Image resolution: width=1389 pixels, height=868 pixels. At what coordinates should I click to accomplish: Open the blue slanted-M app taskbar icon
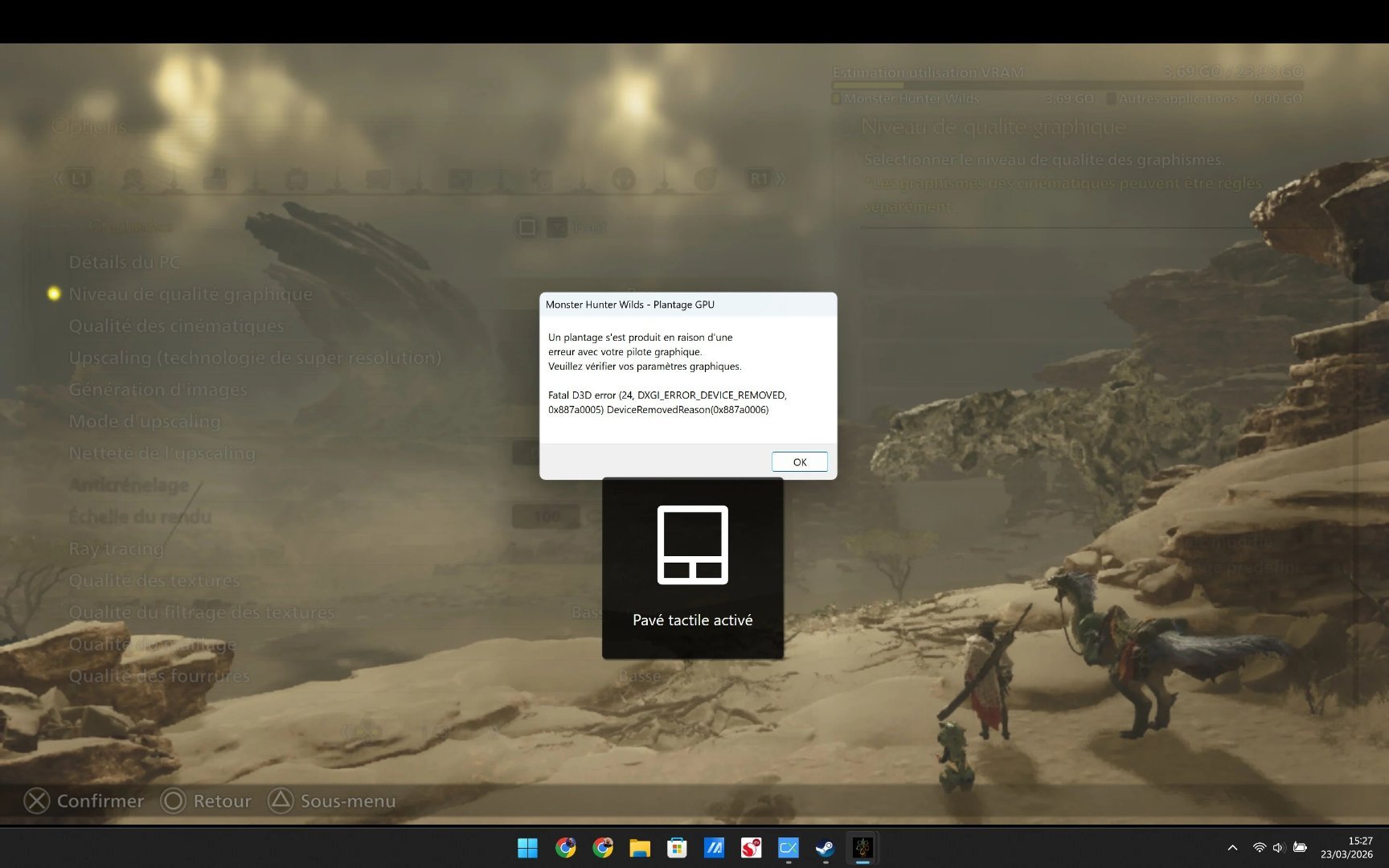[714, 848]
